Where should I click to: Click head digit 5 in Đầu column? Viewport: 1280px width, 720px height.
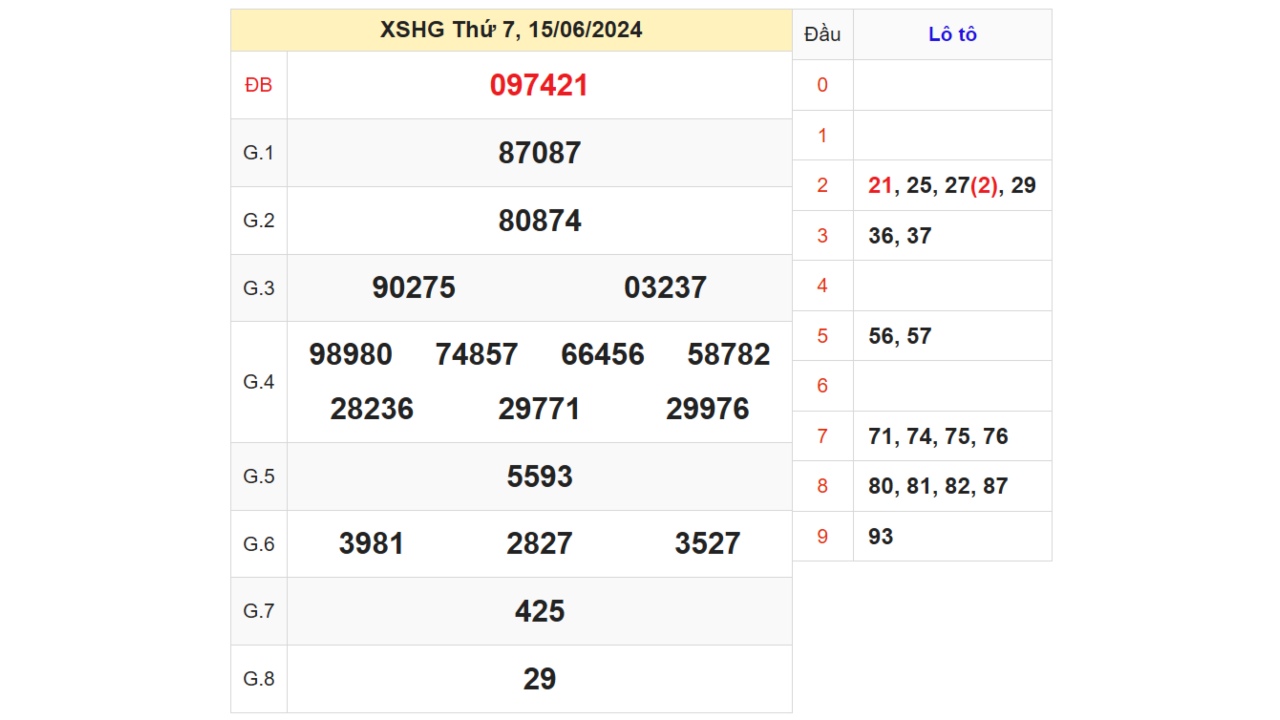[x=822, y=336]
